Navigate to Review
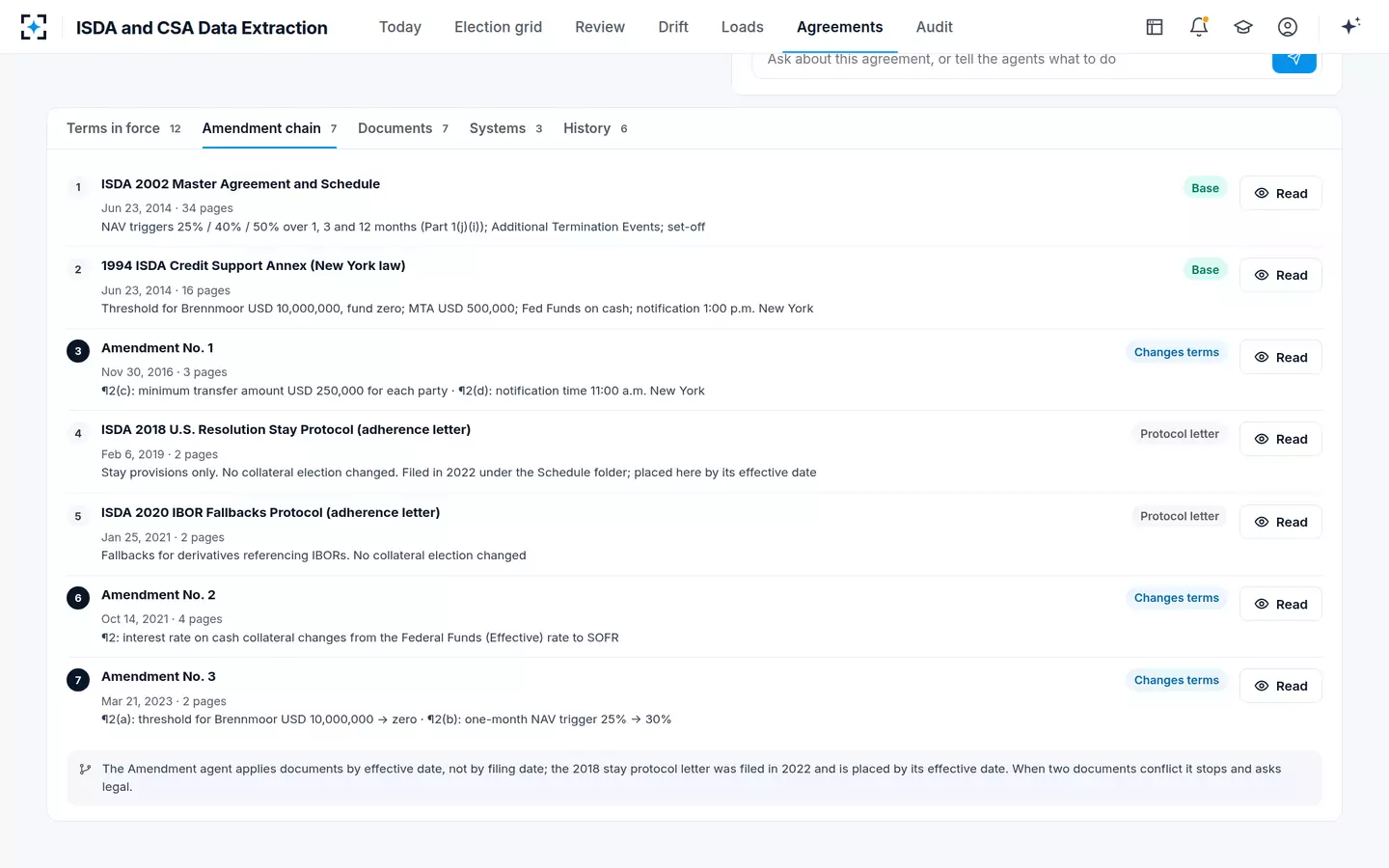 [x=600, y=27]
